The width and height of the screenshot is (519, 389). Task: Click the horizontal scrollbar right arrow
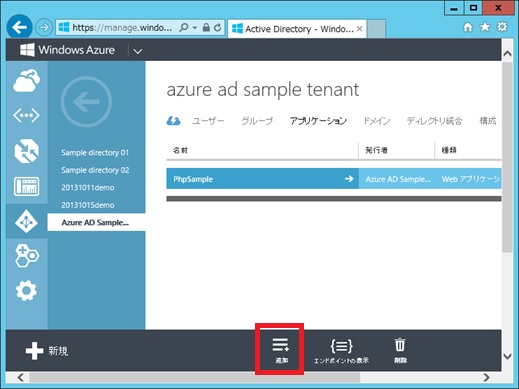click(486, 377)
